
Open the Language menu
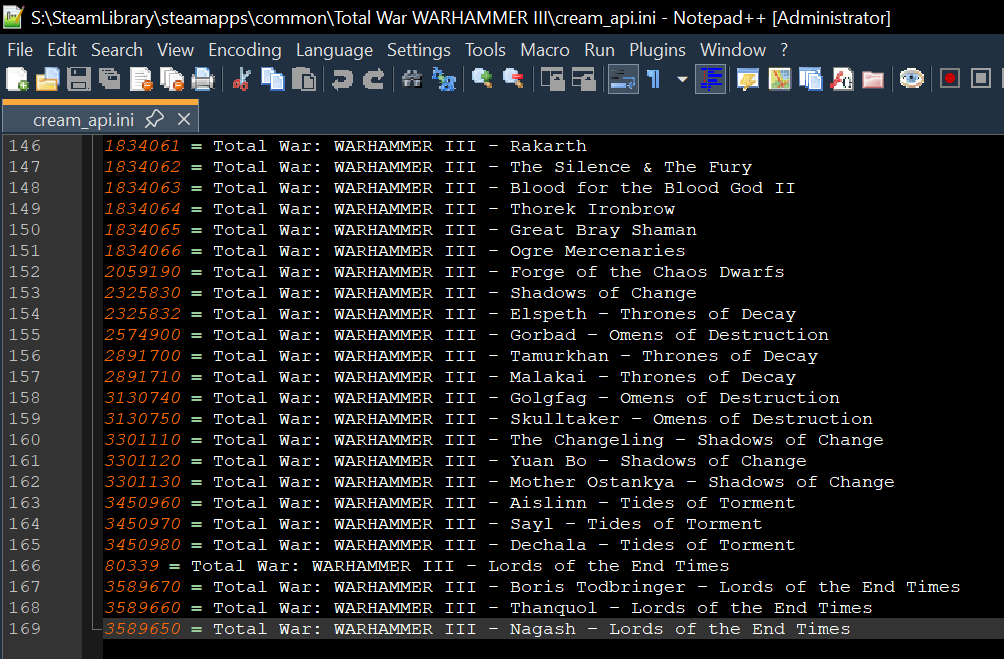[334, 50]
